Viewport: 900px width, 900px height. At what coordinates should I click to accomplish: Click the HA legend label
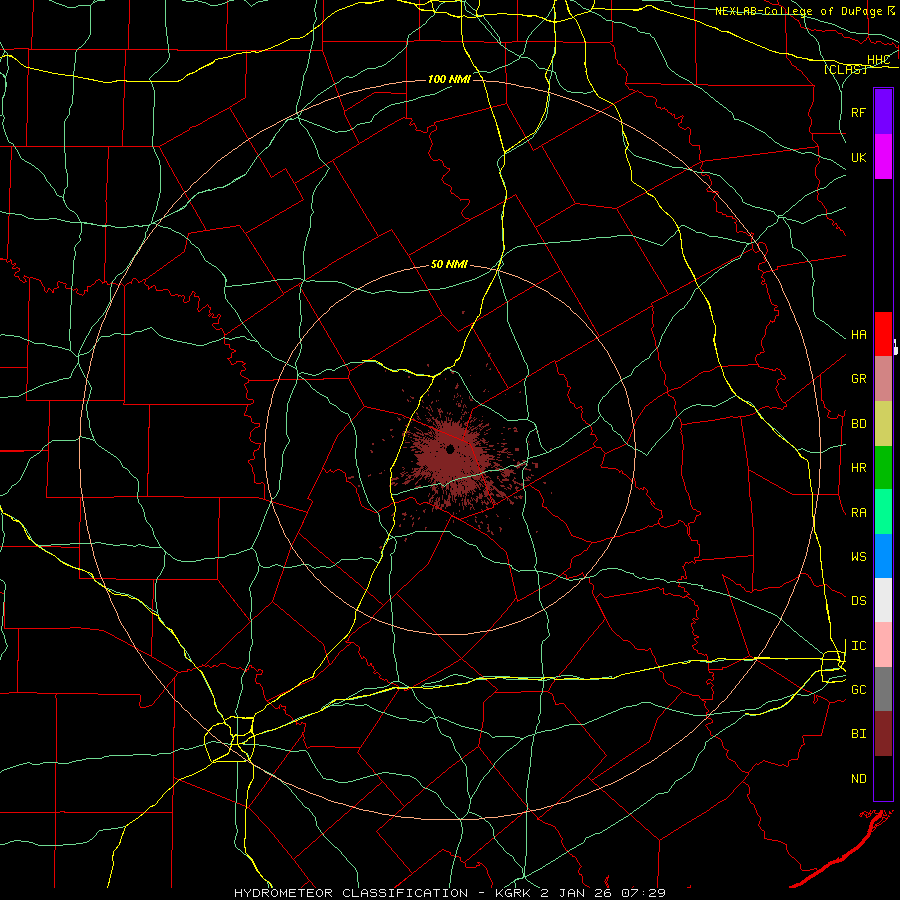coord(859,334)
